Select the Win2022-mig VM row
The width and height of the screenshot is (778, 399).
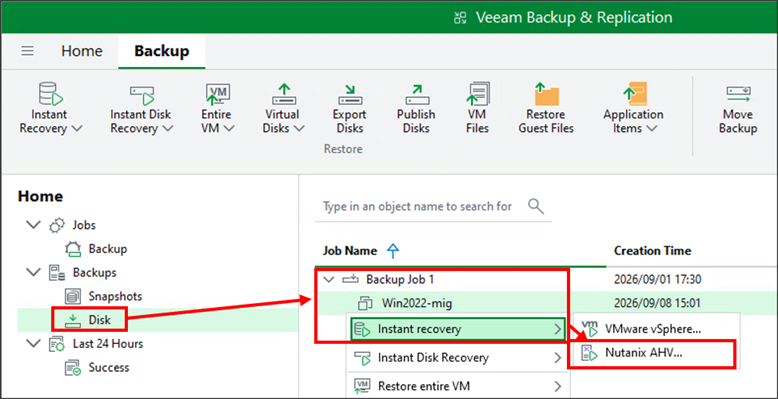[x=546, y=303]
